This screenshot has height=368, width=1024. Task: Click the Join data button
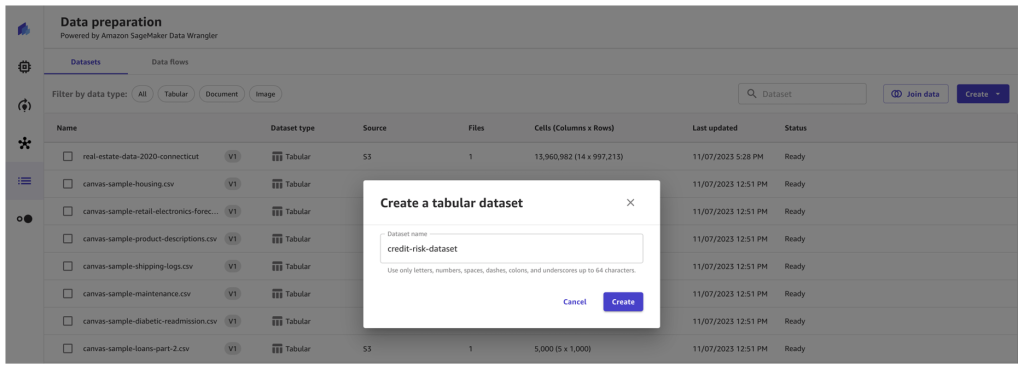point(916,94)
